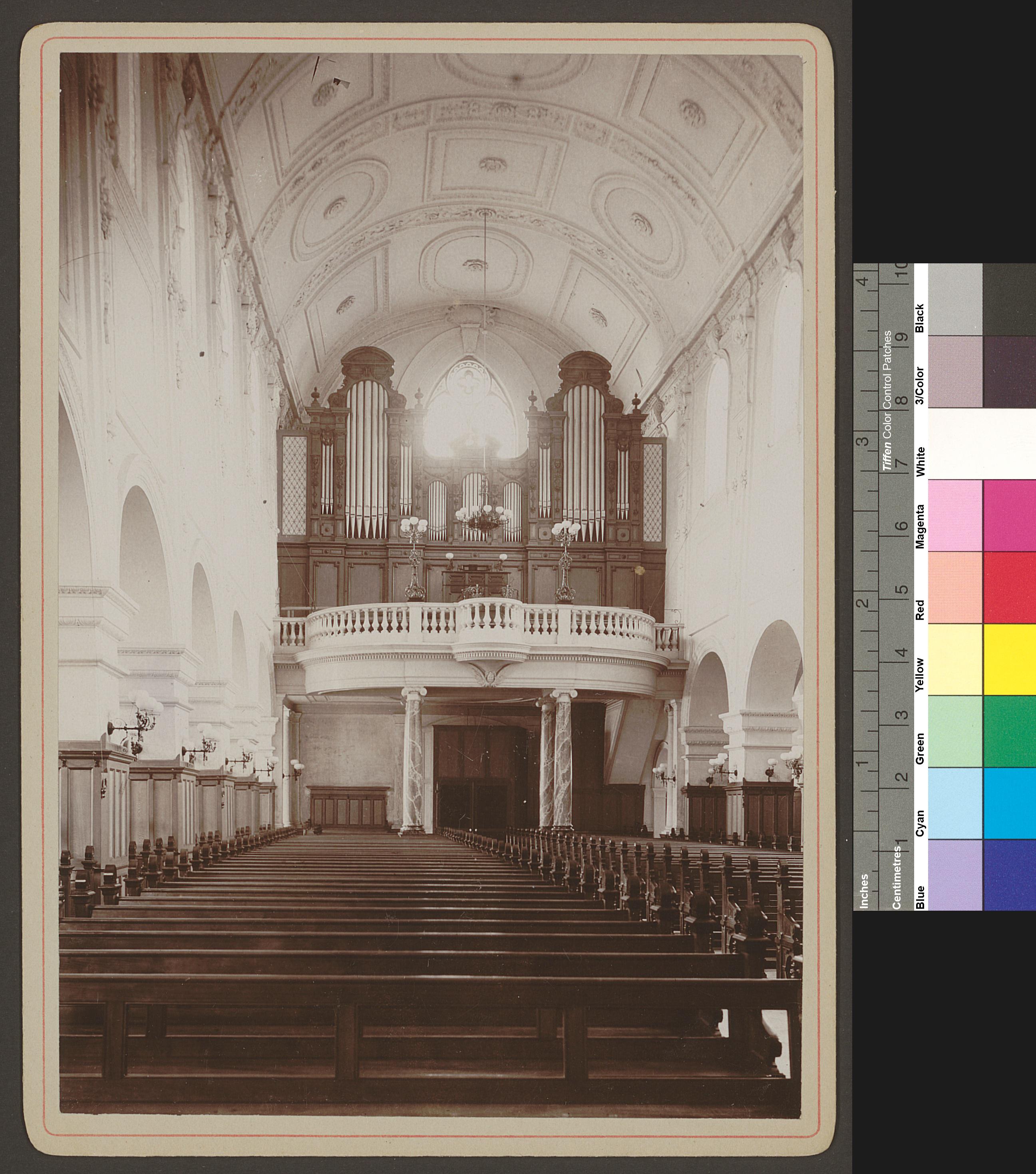Click the "Yellow" patch label
The height and width of the screenshot is (1174, 1036).
920,675
